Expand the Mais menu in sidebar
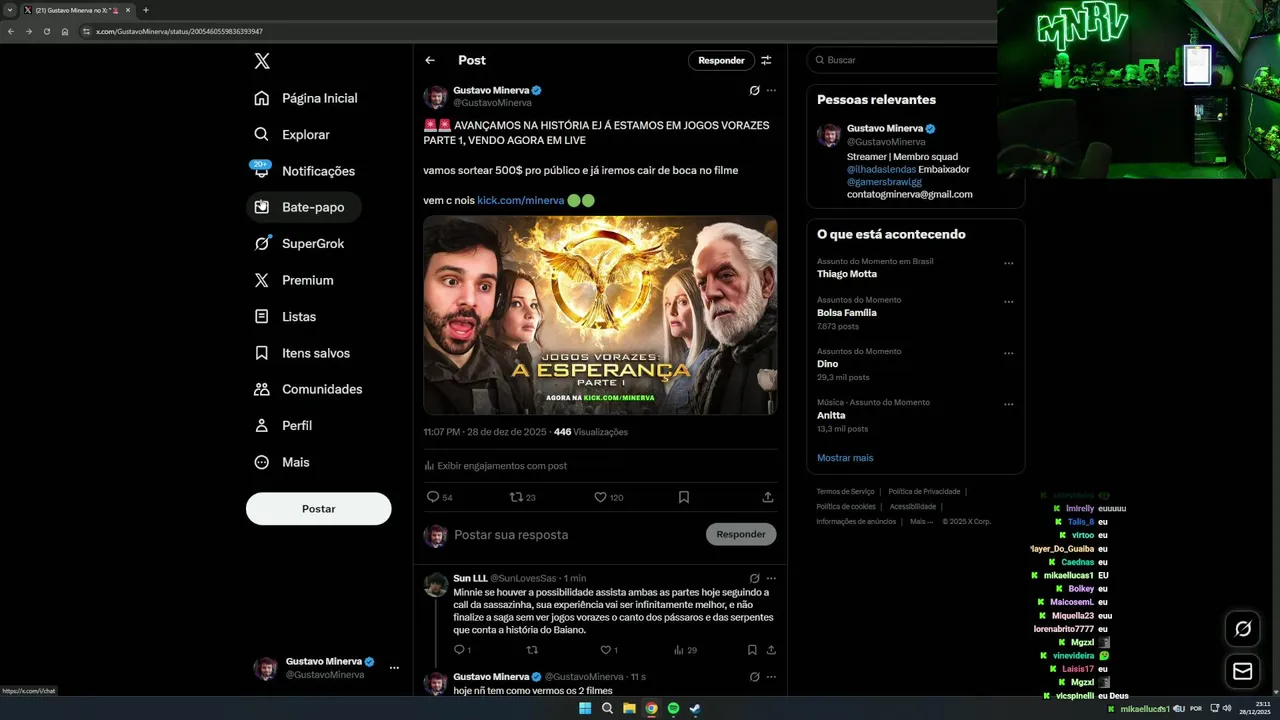The width and height of the screenshot is (1280, 720). point(282,462)
